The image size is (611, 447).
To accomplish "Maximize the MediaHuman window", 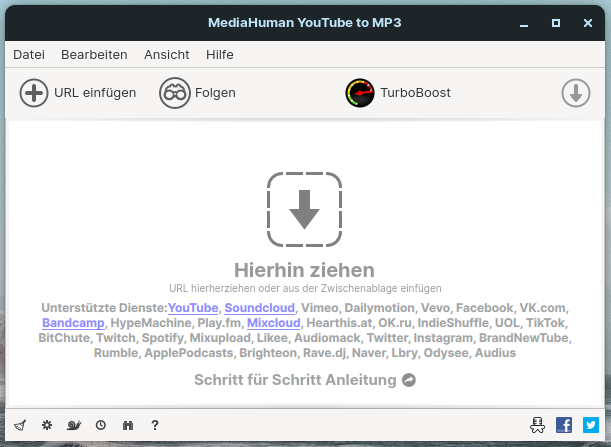I will pos(556,23).
